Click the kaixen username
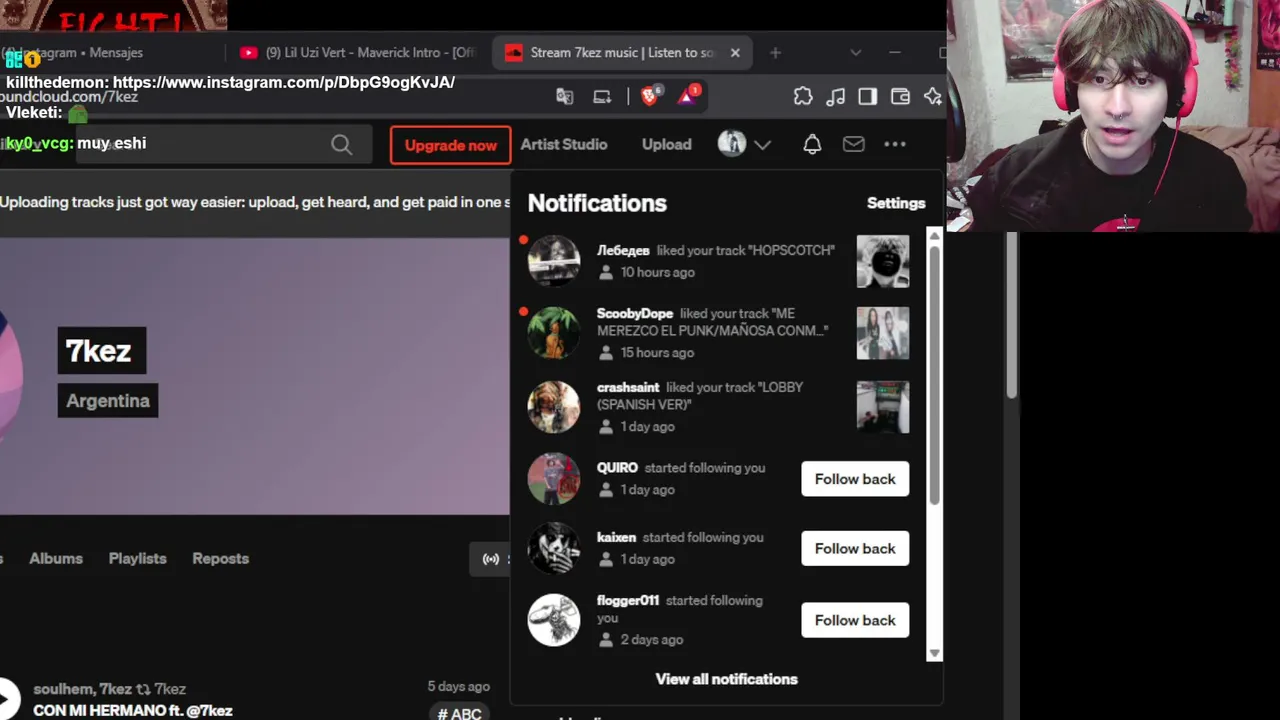The height and width of the screenshot is (720, 1280). point(616,537)
